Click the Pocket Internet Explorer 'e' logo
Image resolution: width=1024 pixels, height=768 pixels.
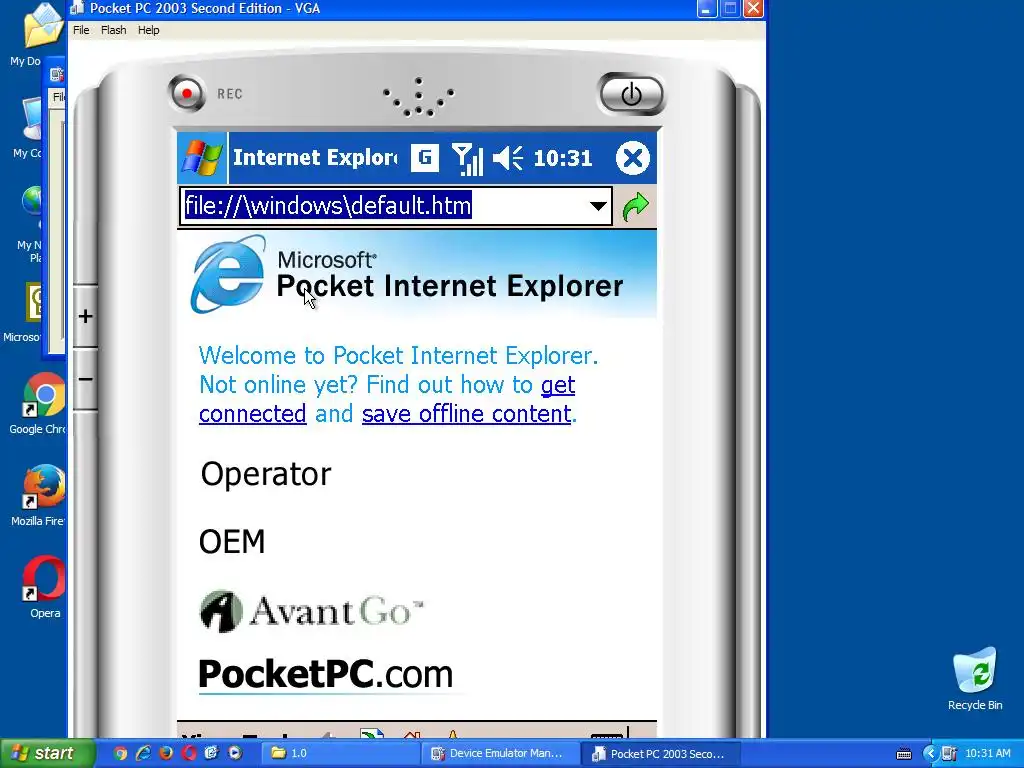tap(228, 274)
